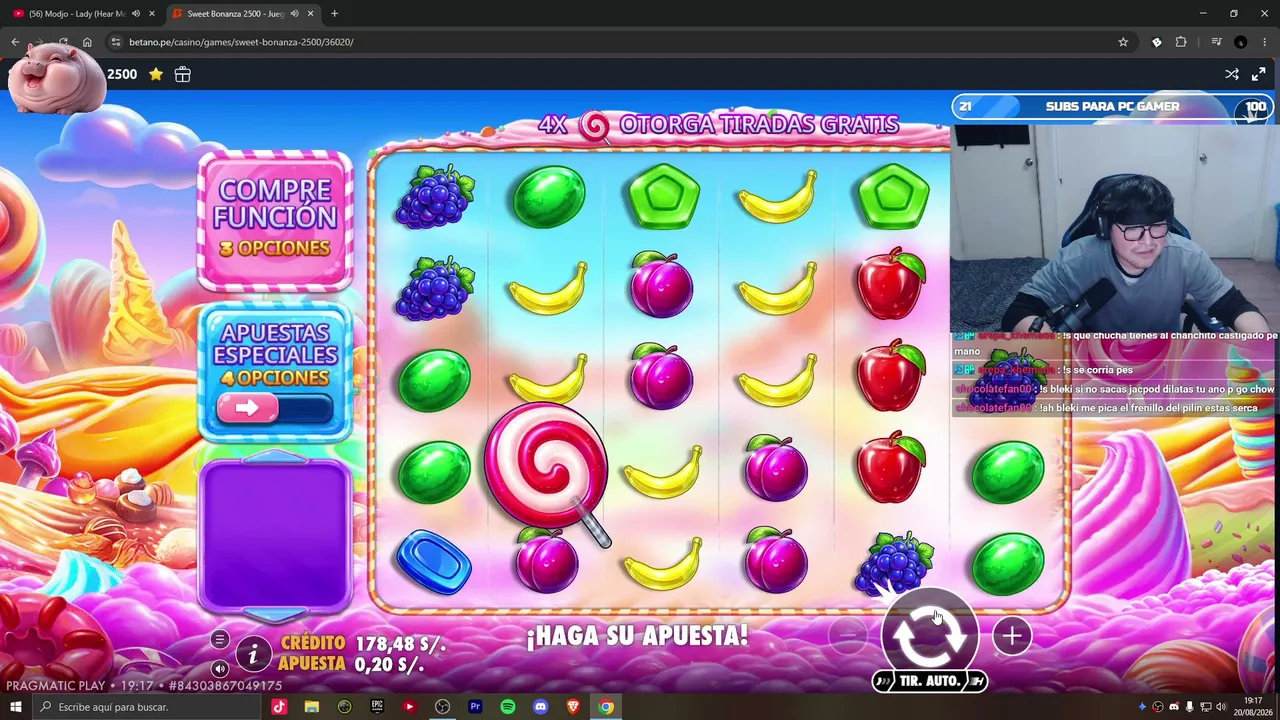Open TikTok from the taskbar
This screenshot has width=1280, height=720.
[279, 707]
